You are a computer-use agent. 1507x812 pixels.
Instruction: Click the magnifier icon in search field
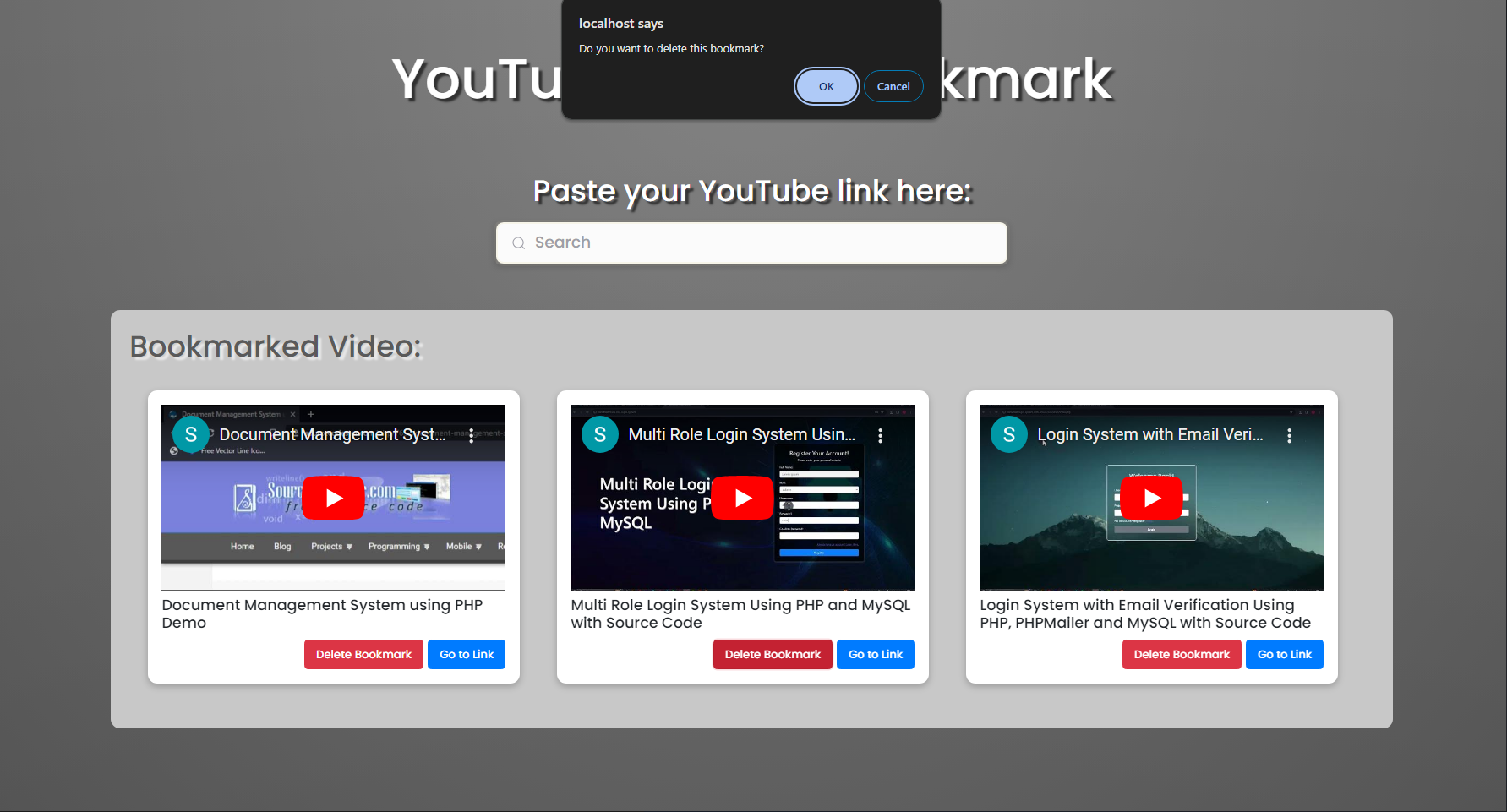pyautogui.click(x=519, y=243)
